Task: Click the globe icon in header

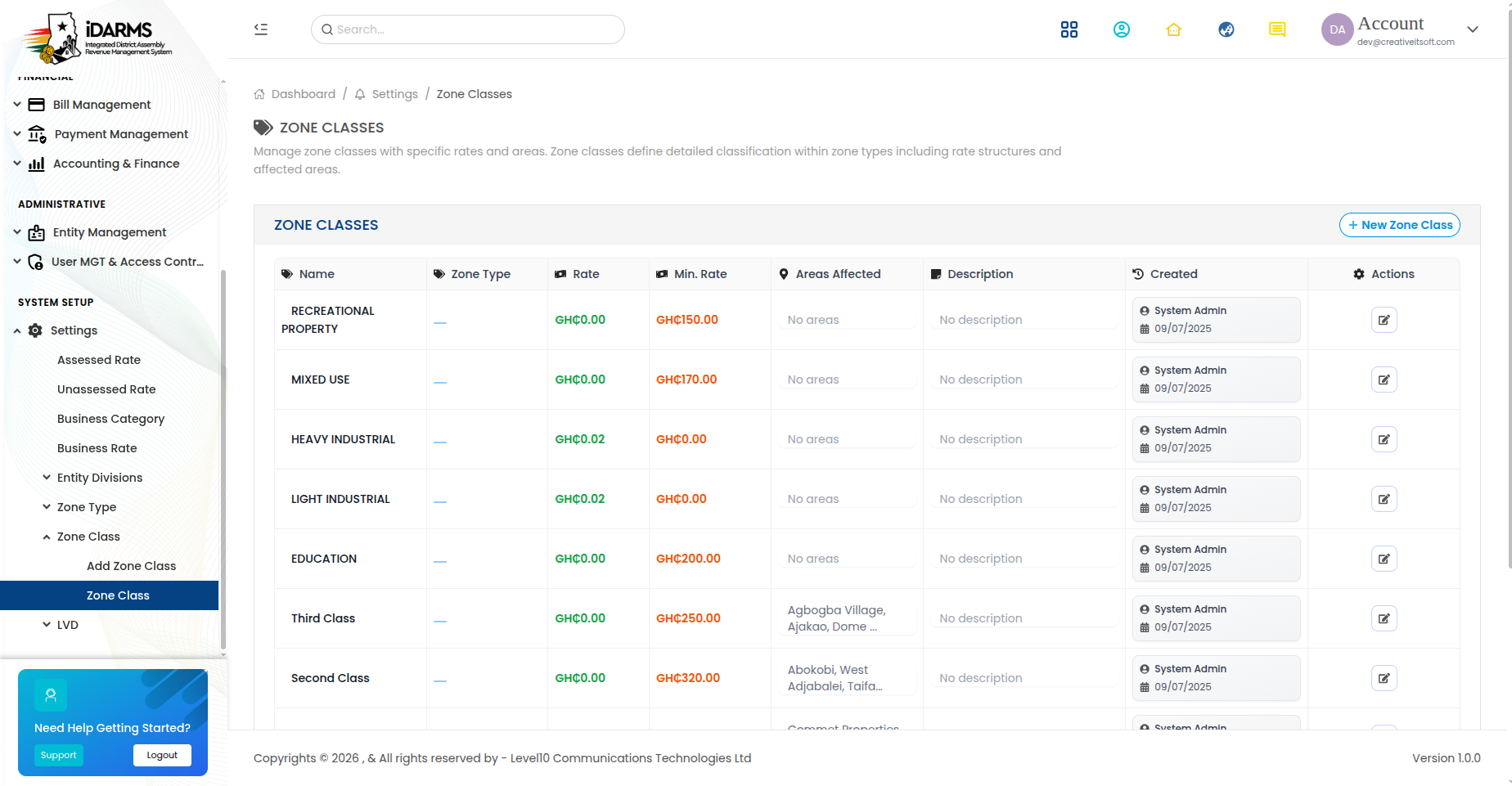Action: [x=1226, y=29]
